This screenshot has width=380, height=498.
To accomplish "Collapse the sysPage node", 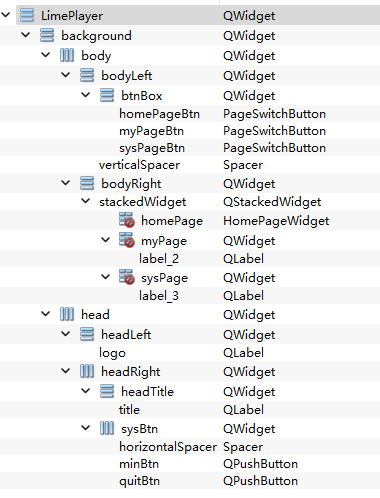I will tap(106, 276).
